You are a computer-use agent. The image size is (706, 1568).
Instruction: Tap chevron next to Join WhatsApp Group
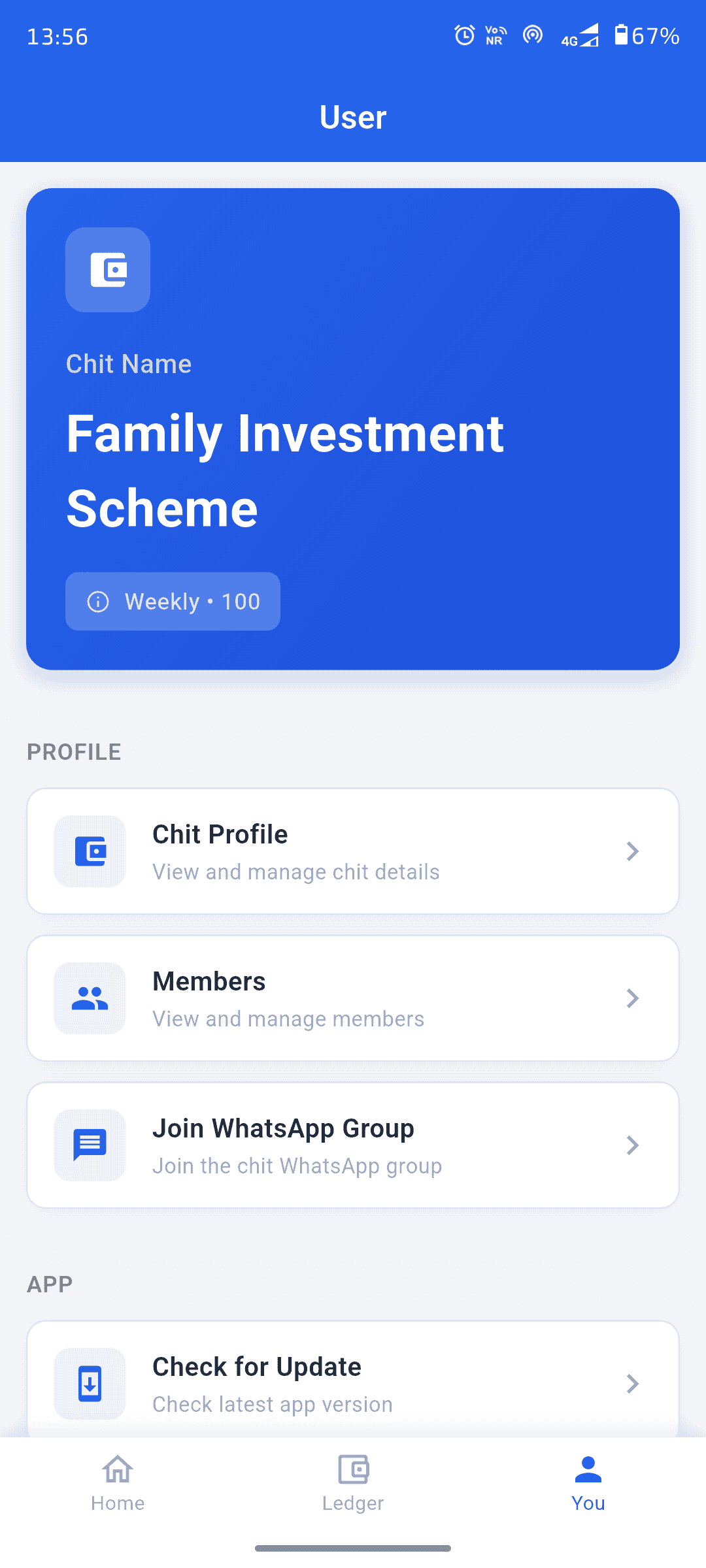[x=632, y=1145]
